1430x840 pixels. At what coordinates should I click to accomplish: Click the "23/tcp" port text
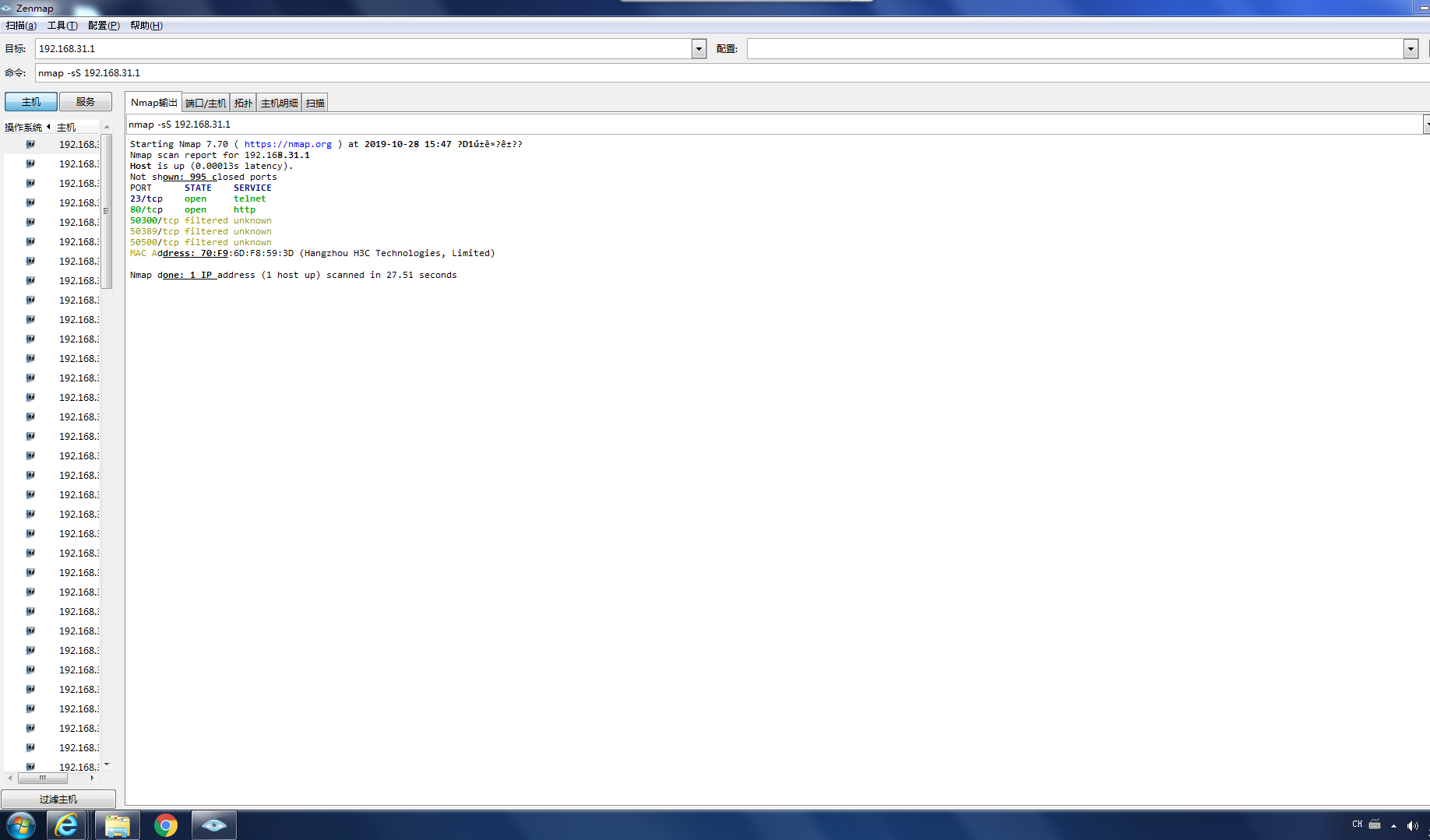click(x=146, y=199)
